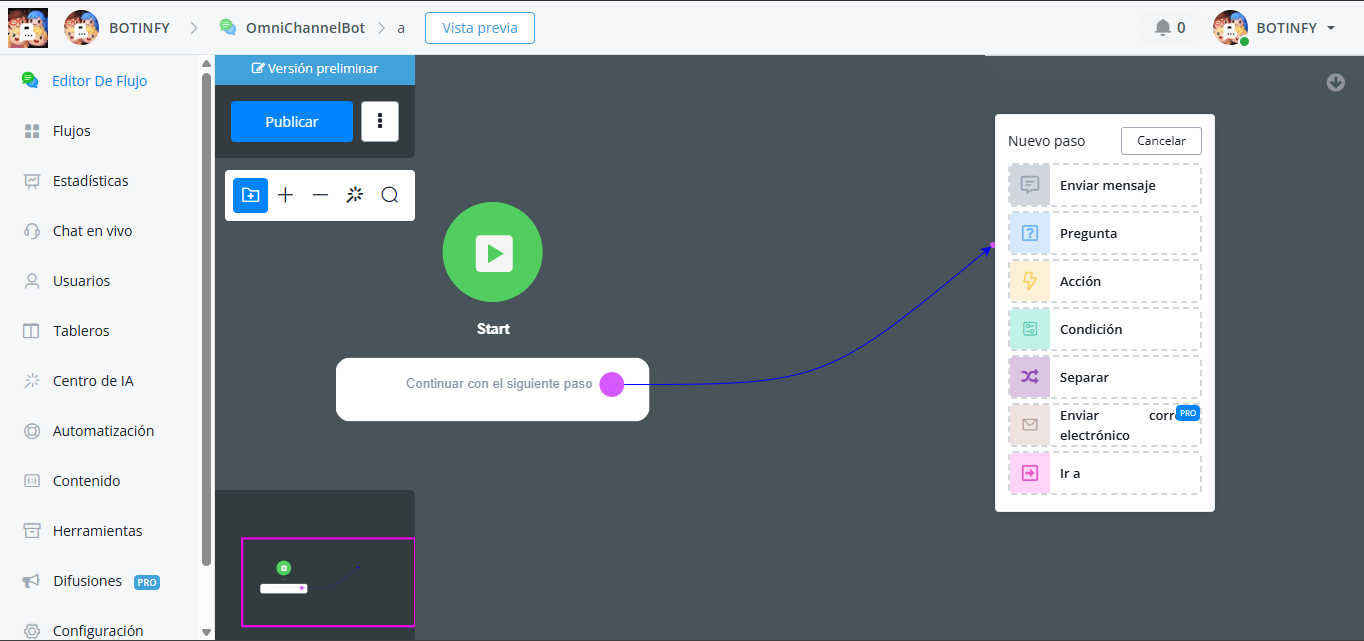Click OmniChannelBot breadcrumb link
The height and width of the screenshot is (641, 1364).
(x=306, y=28)
